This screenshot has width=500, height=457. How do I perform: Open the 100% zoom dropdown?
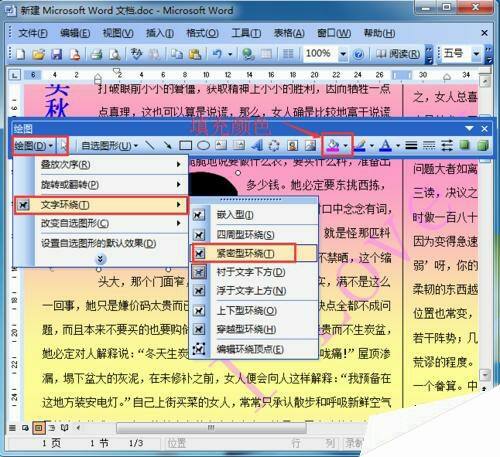(x=343, y=54)
